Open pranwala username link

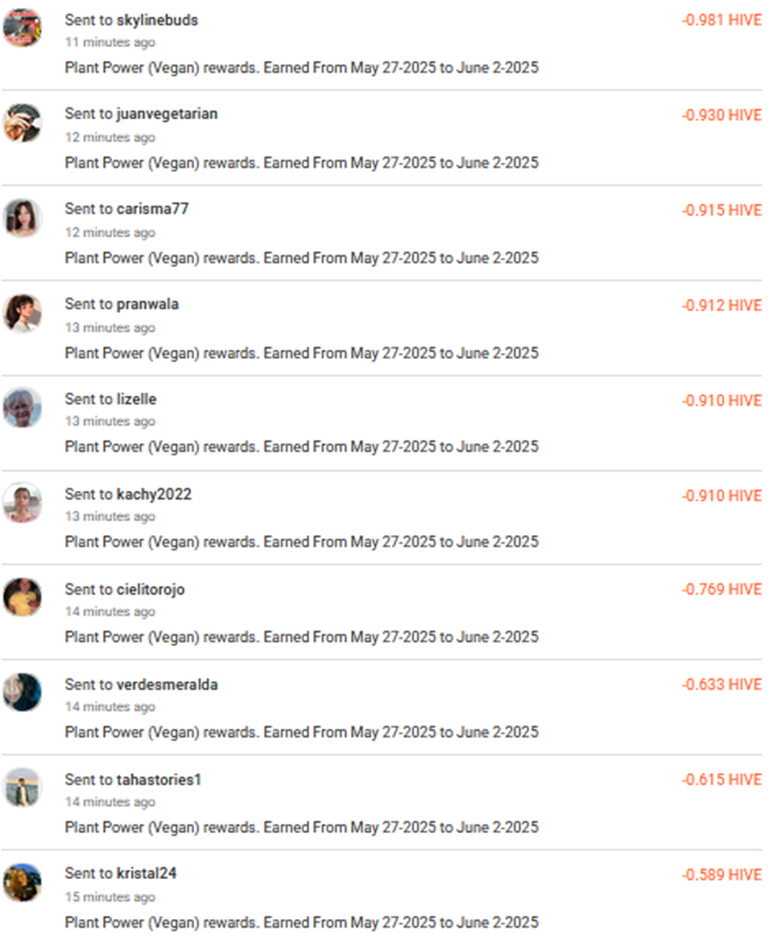click(148, 304)
